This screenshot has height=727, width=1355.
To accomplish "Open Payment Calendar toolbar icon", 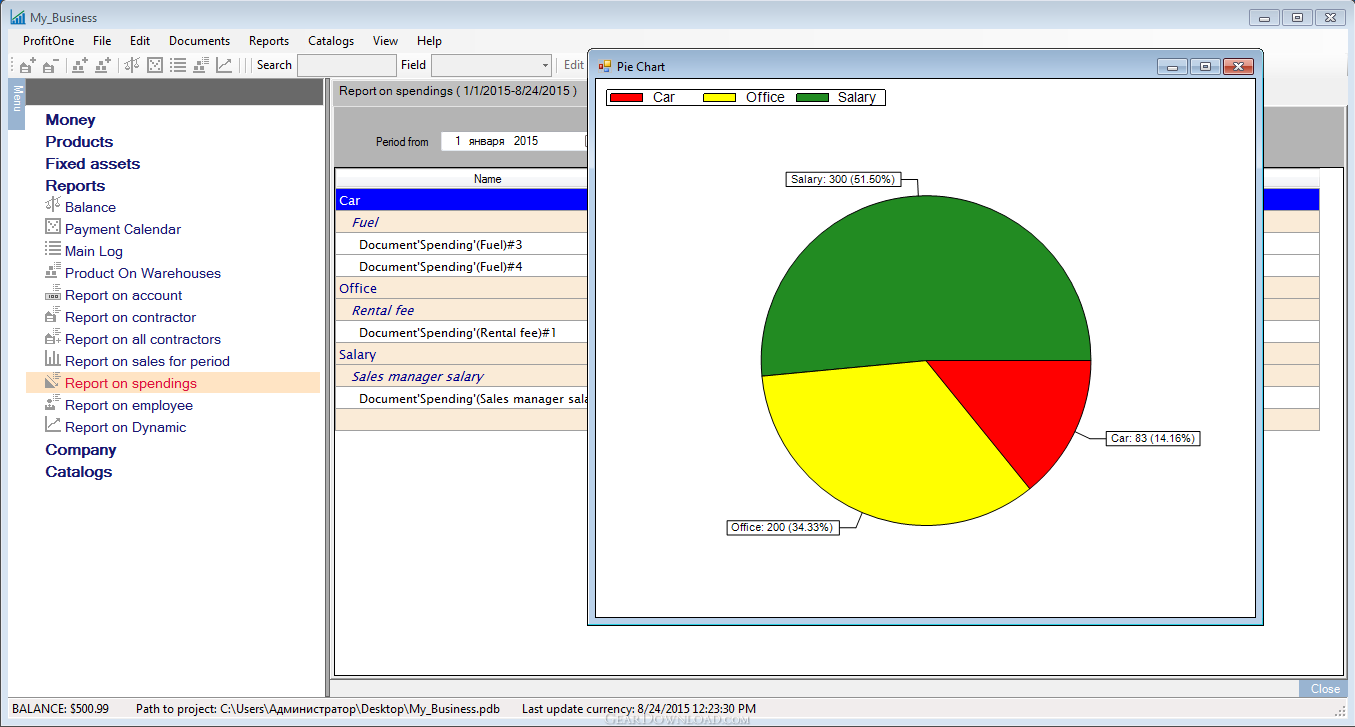I will pos(155,65).
